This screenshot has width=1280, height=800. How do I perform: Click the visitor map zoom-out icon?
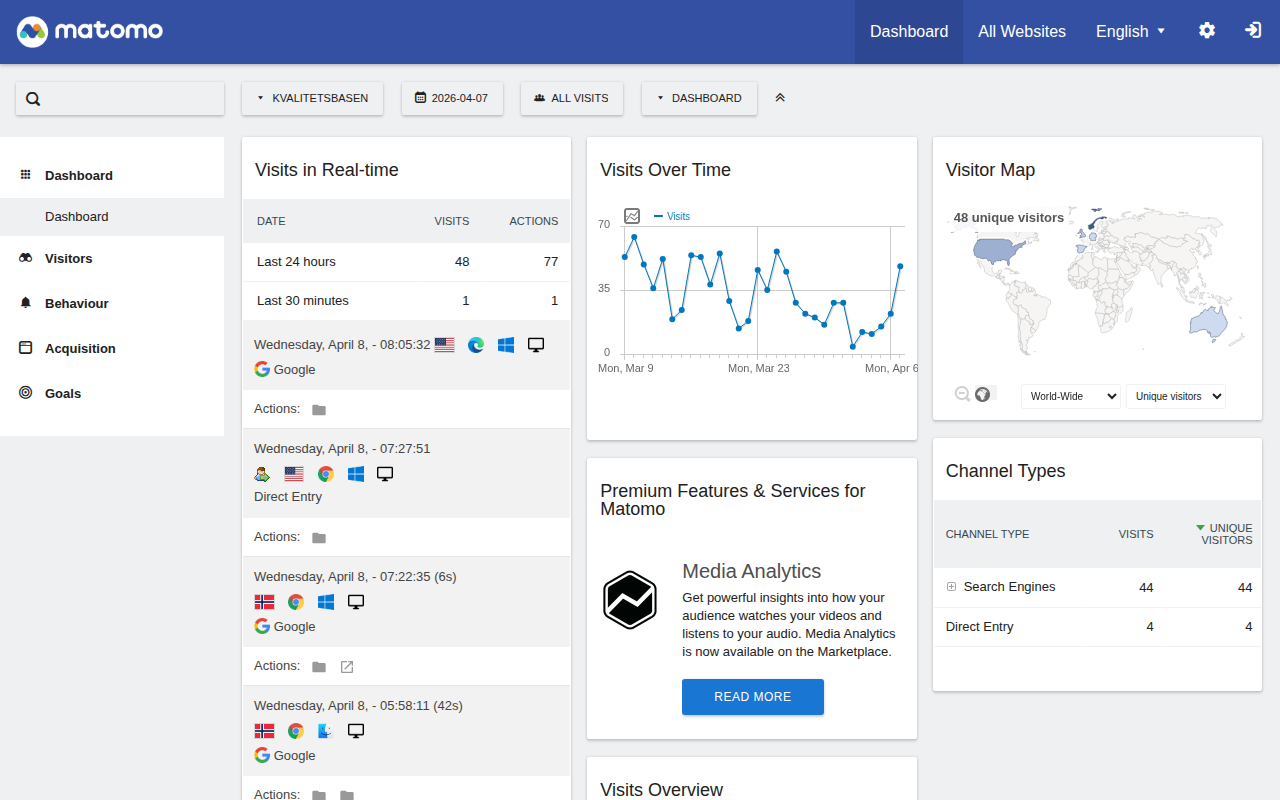click(x=962, y=394)
